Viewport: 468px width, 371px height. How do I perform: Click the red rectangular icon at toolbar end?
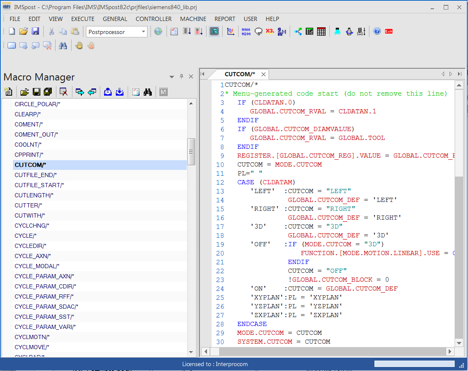(x=389, y=31)
